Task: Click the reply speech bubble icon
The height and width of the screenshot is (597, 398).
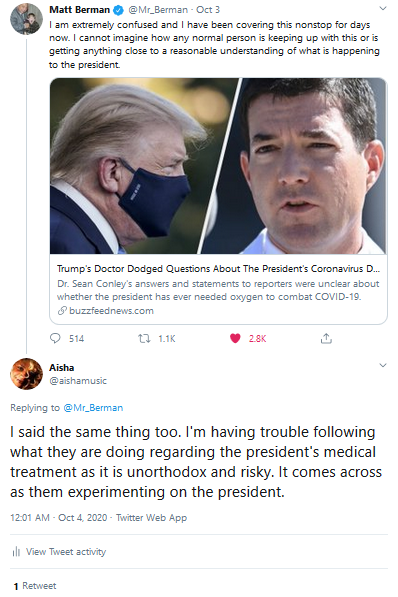Action: pyautogui.click(x=55, y=338)
